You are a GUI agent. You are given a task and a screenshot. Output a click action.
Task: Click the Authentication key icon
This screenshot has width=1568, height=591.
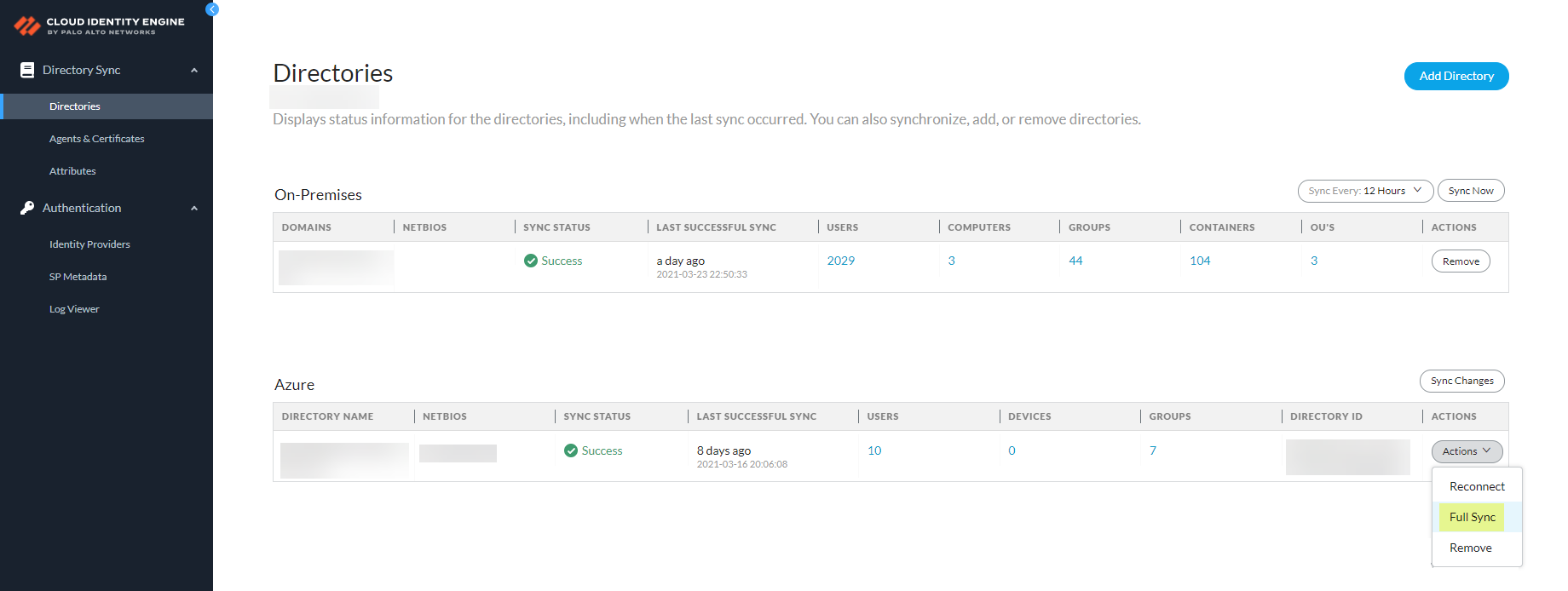coord(27,208)
